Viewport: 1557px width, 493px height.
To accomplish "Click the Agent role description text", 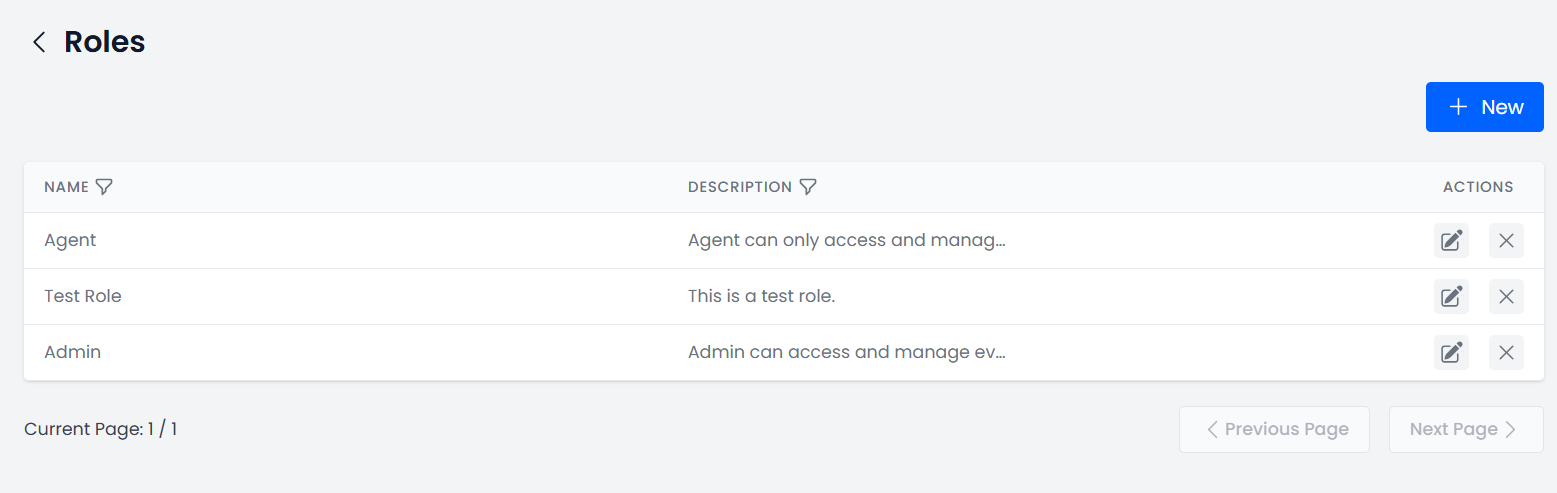I will coord(846,241).
